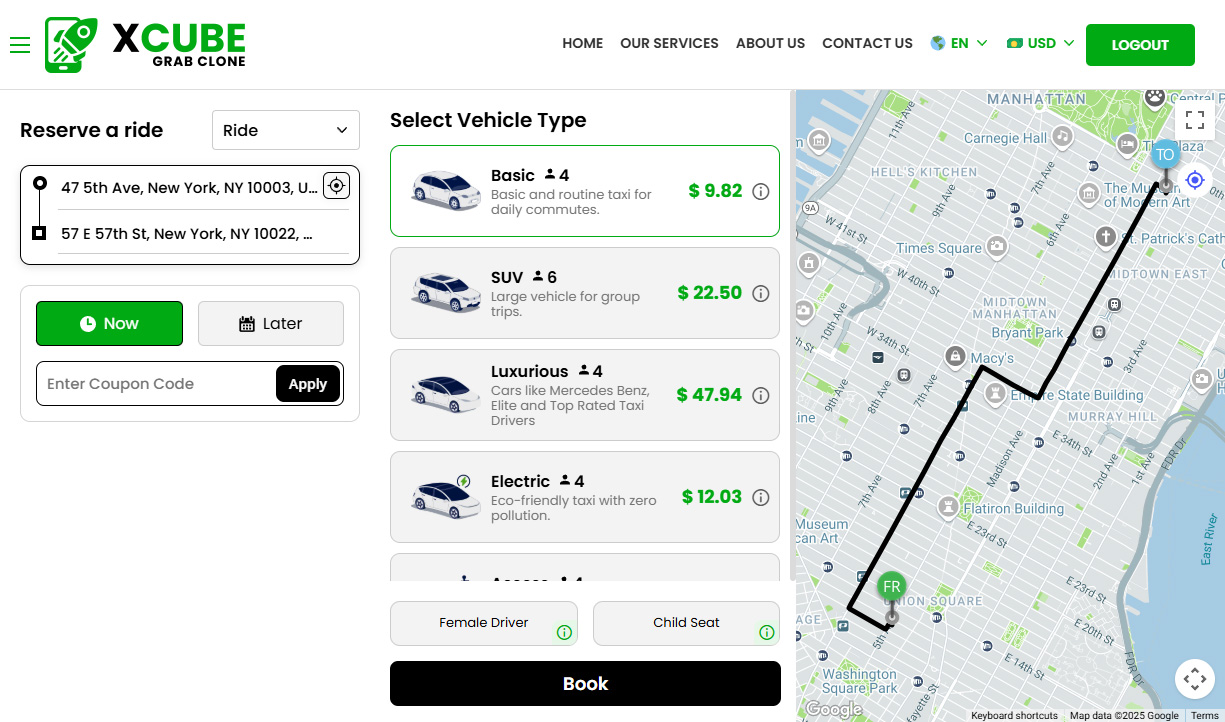Apply the entered coupon code
Viewport: 1225px width, 722px height.
point(308,383)
